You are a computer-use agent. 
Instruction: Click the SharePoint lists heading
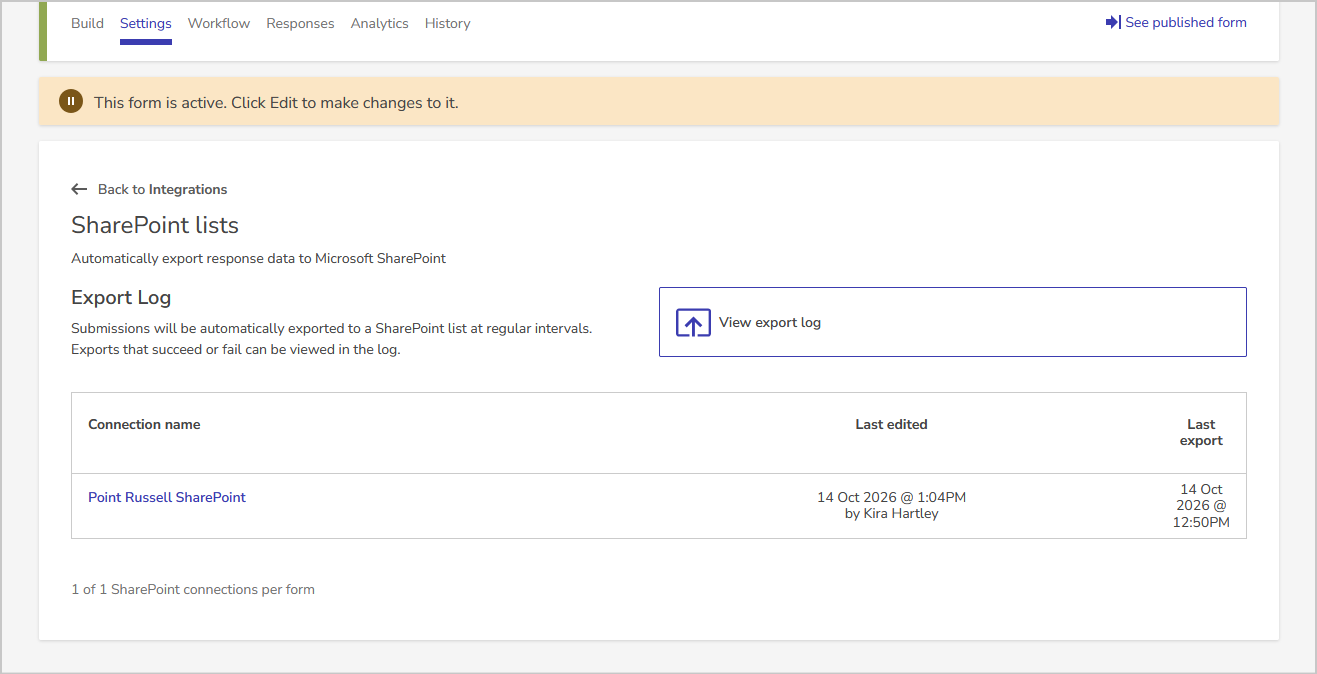155,225
